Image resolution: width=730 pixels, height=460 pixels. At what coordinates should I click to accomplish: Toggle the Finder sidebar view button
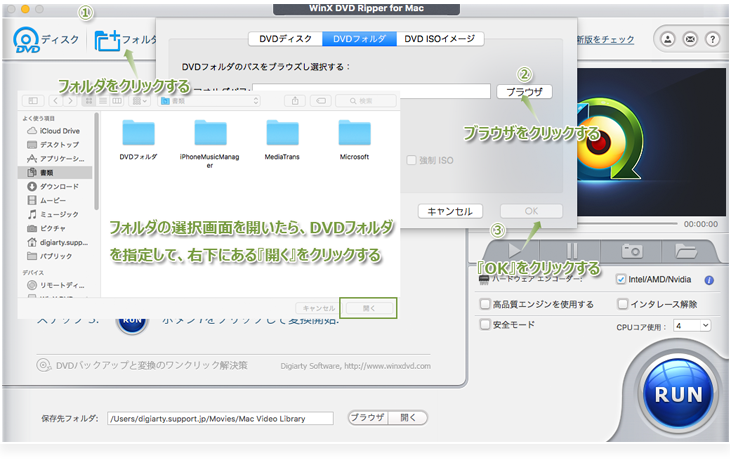[x=33, y=101]
